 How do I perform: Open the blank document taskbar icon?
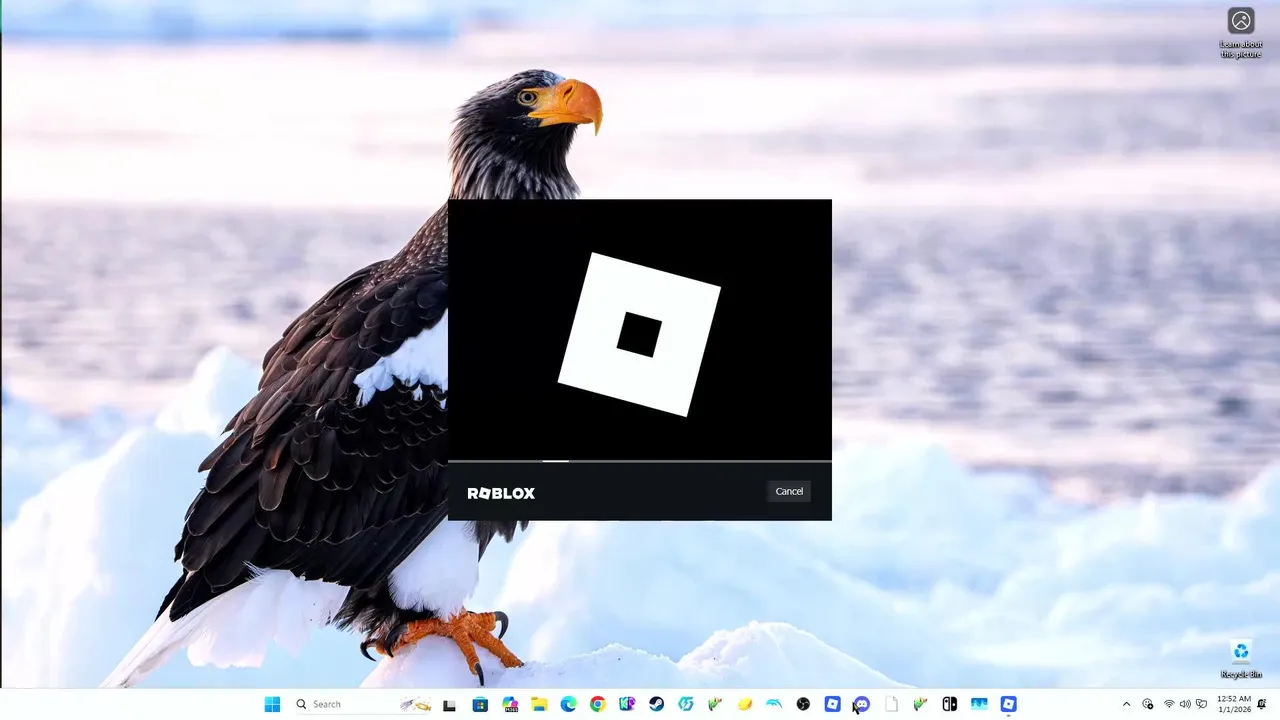[x=891, y=704]
